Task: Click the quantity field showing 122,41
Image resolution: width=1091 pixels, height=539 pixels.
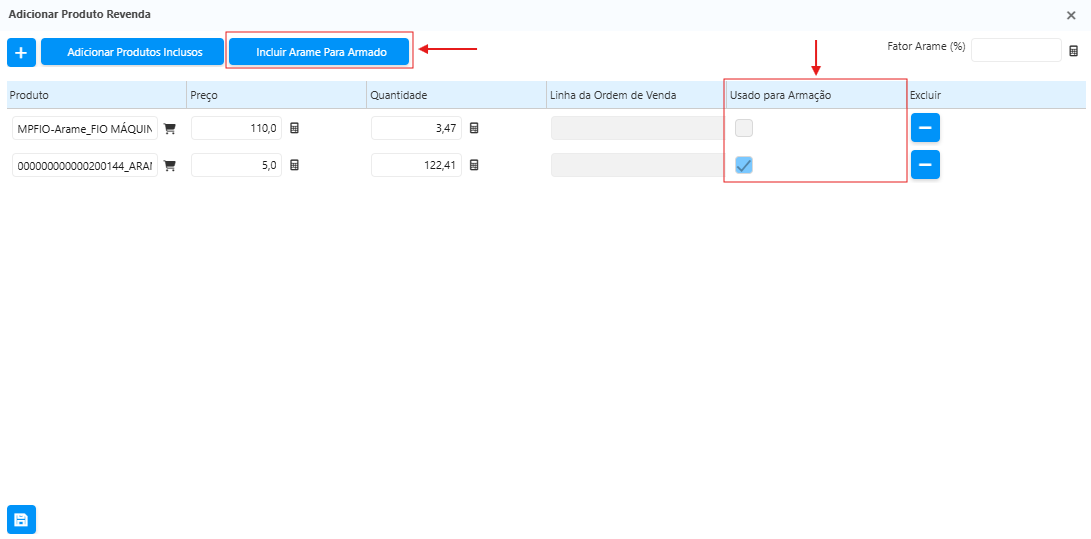Action: tap(416, 165)
